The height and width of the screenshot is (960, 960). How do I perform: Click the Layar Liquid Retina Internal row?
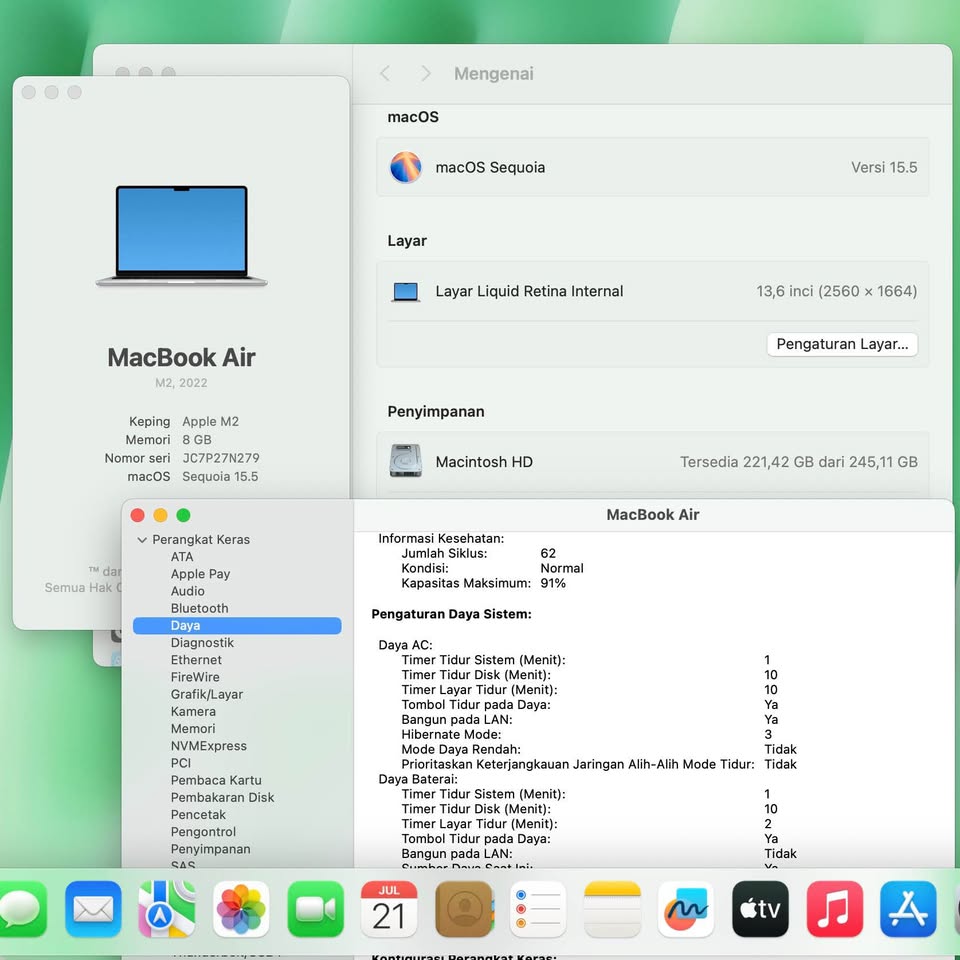click(653, 291)
